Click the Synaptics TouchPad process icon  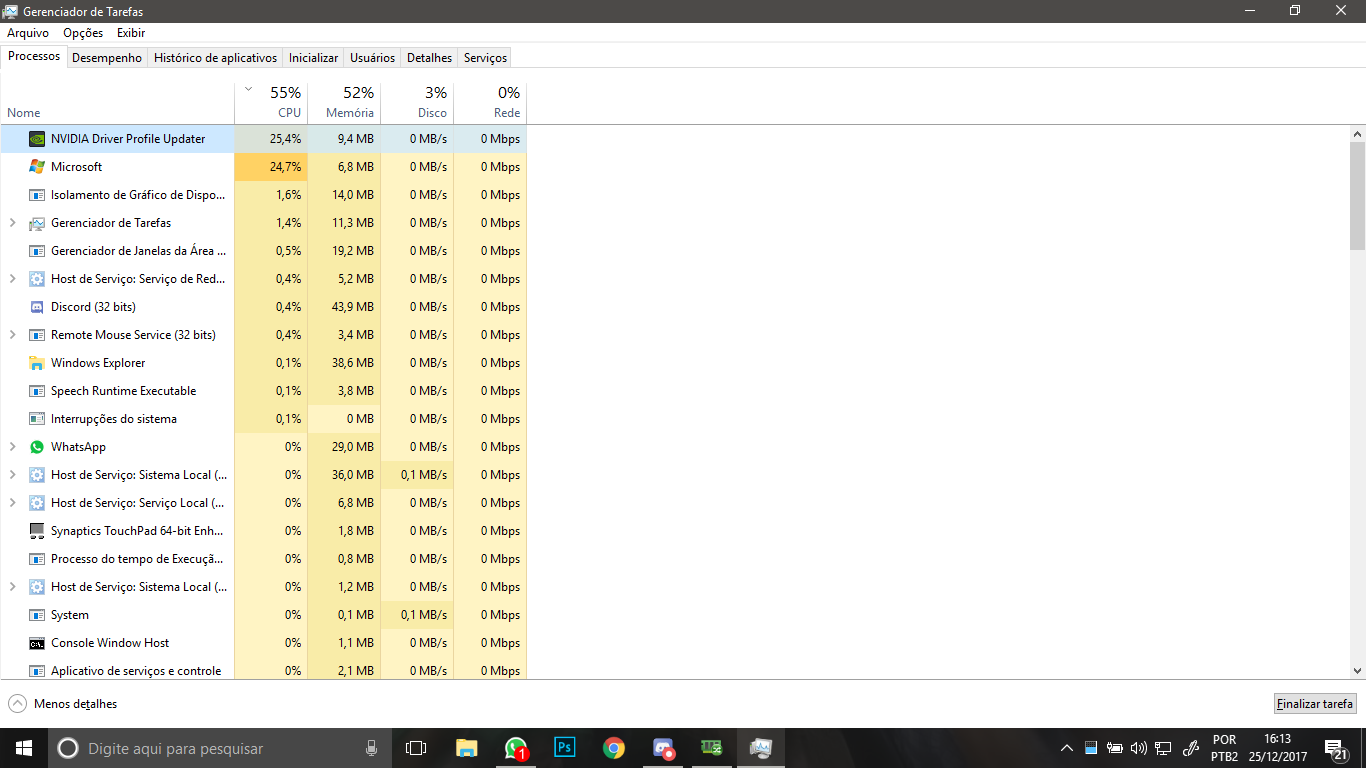[x=37, y=531]
